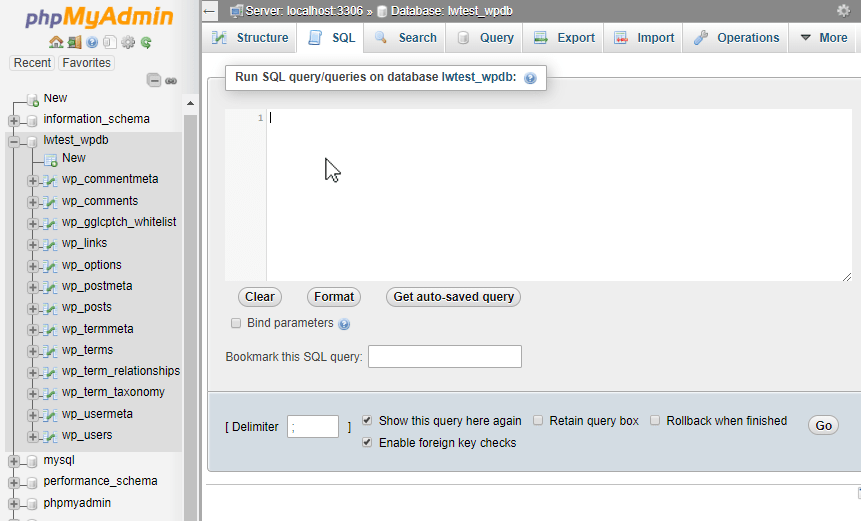Switch to the Query tab

[484, 38]
